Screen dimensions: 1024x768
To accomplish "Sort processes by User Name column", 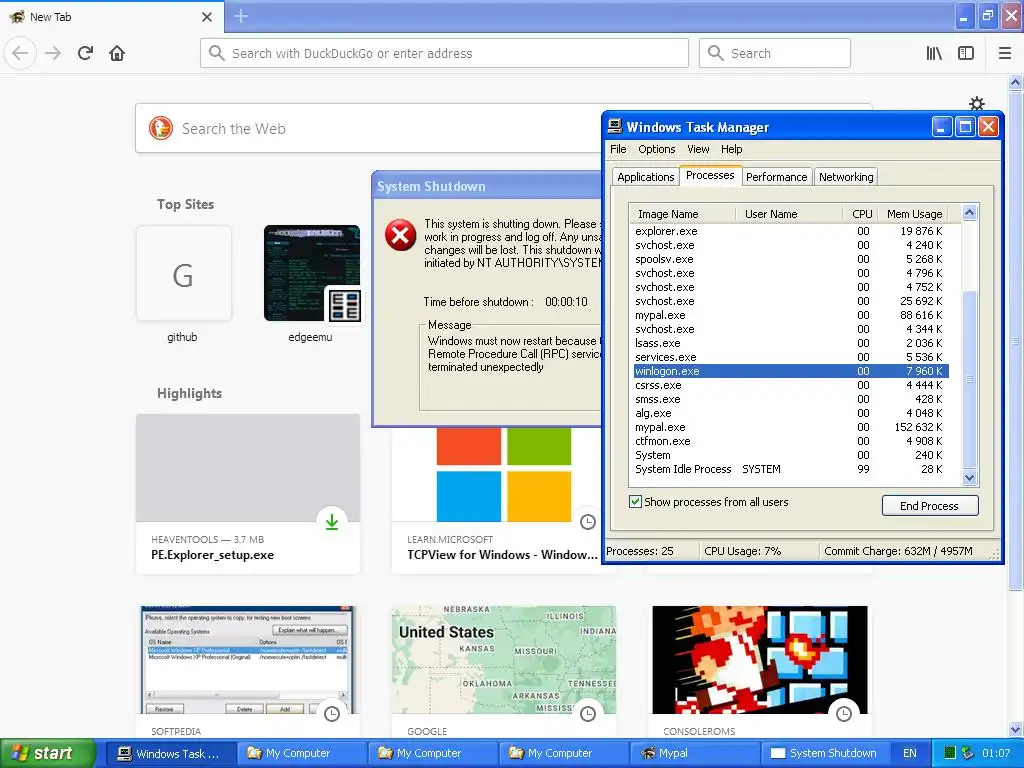I will 789,214.
